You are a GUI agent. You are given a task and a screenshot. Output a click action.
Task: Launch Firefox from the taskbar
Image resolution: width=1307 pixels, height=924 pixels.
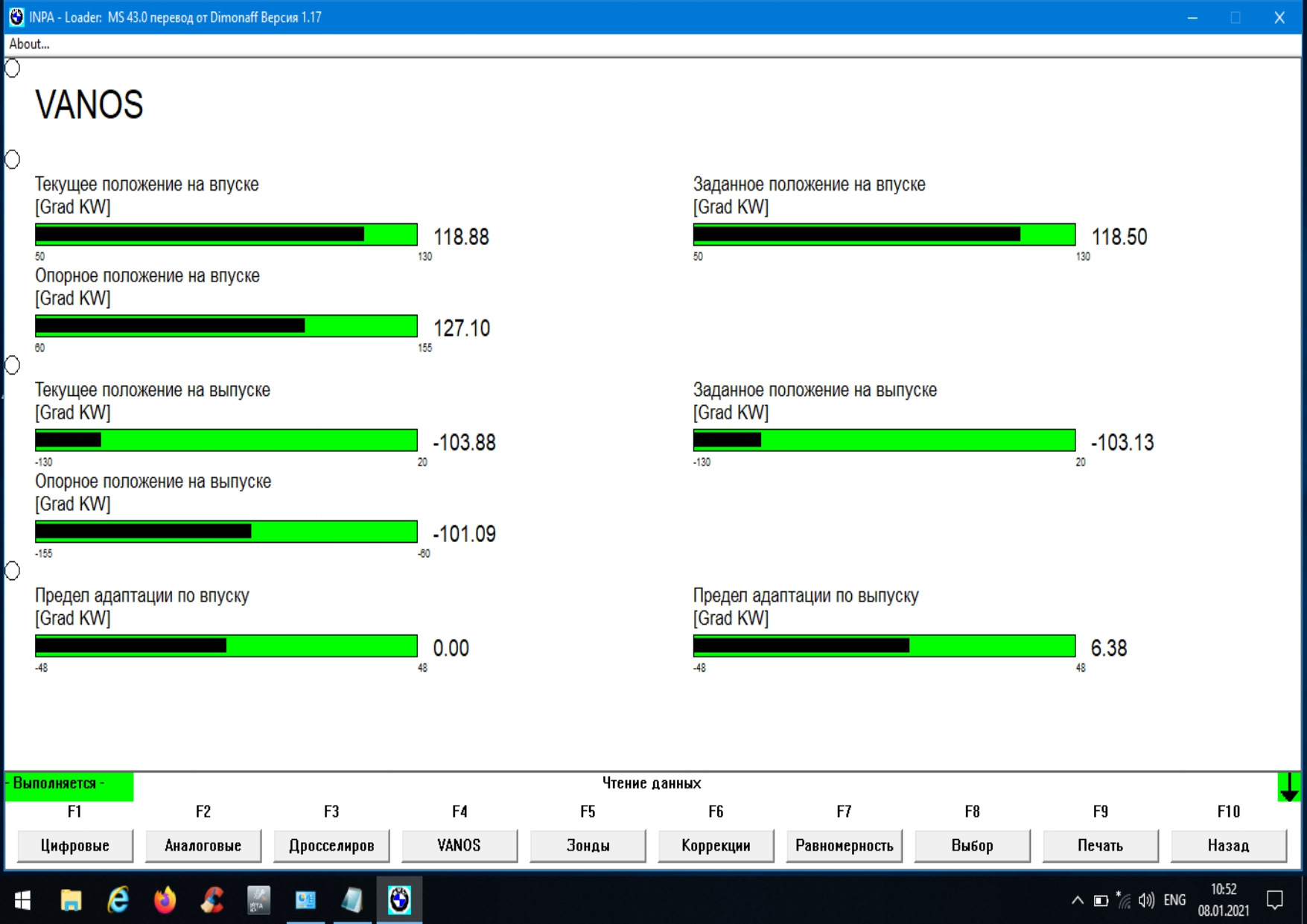pos(165,901)
